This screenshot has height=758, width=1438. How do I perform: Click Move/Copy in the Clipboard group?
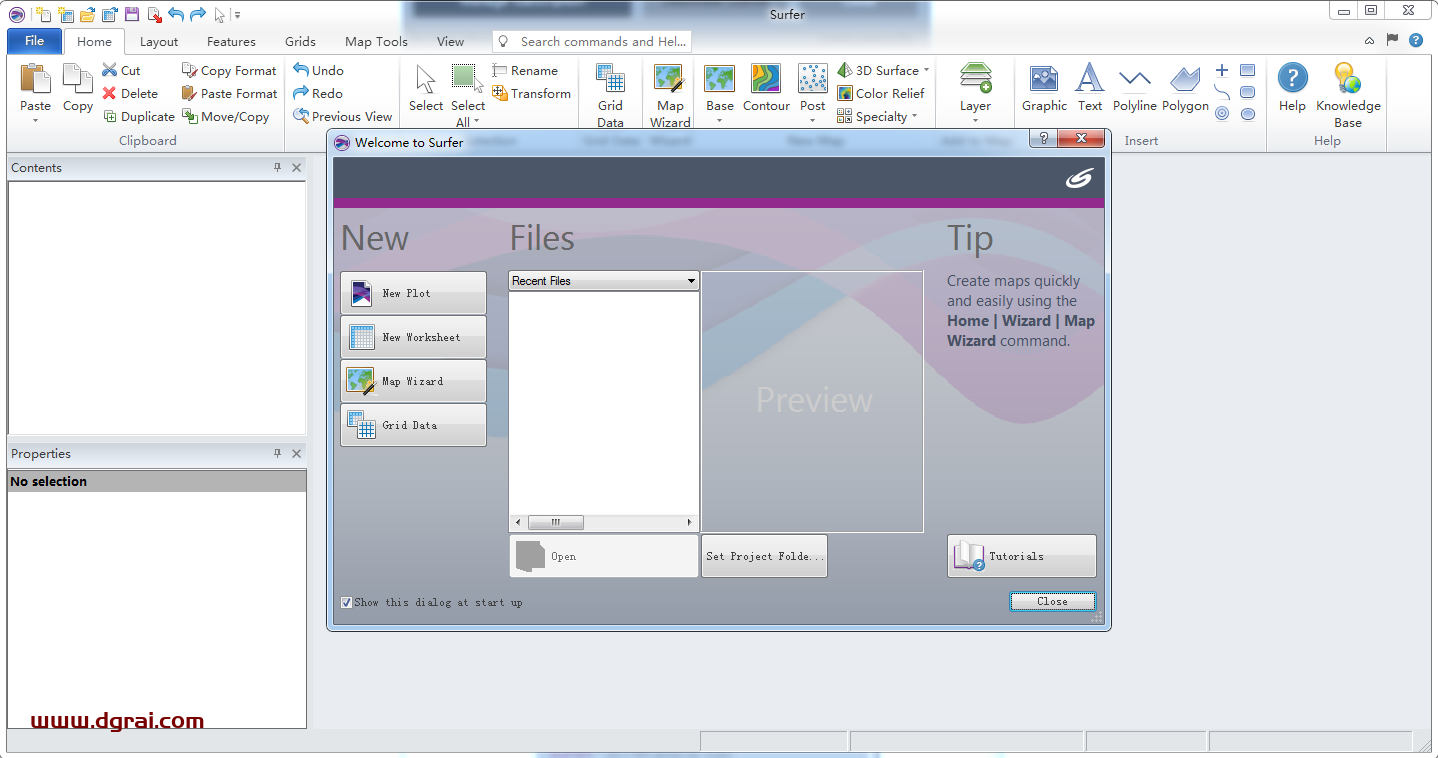226,116
